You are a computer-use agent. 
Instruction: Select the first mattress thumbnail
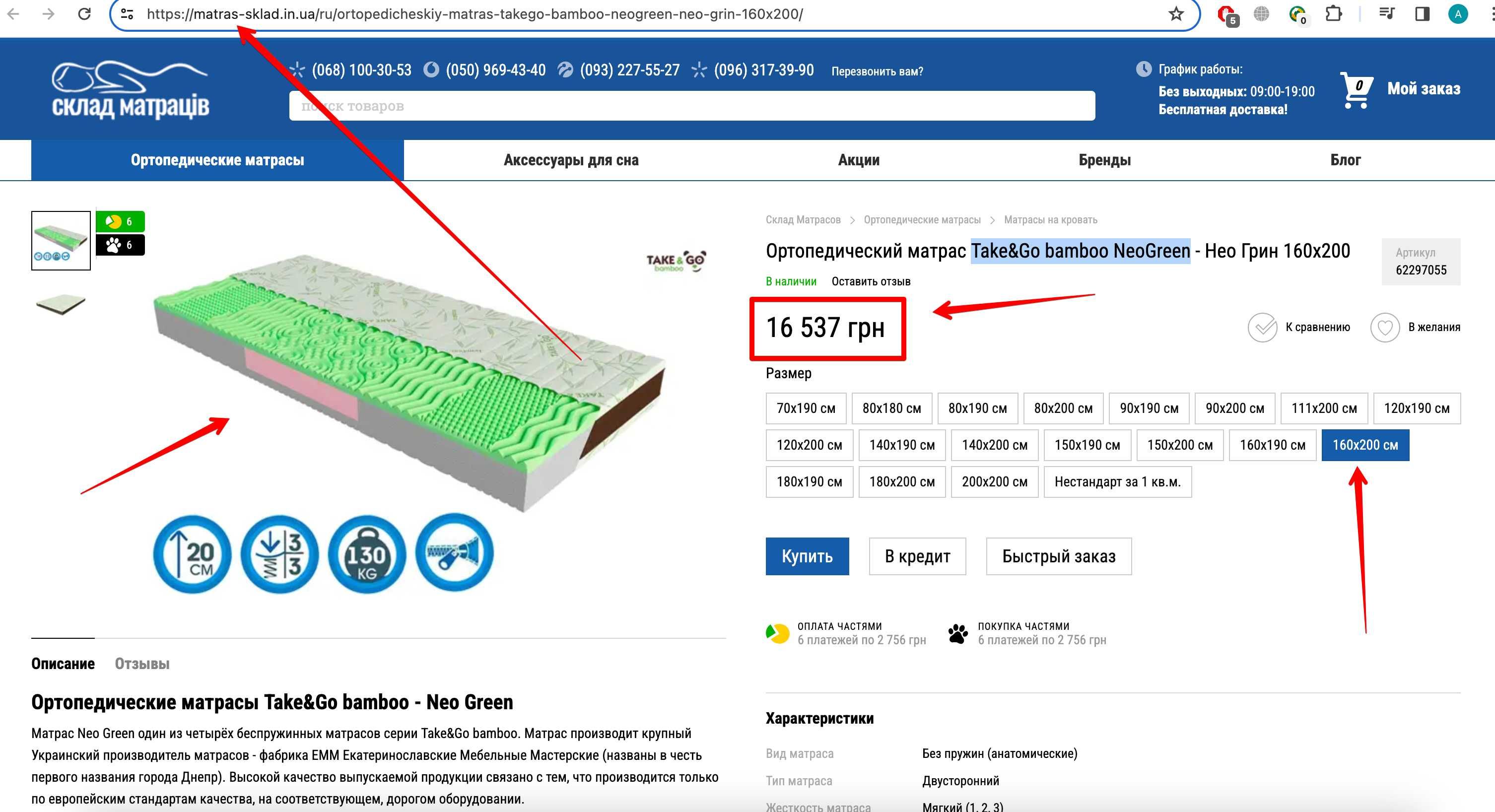[x=61, y=240]
